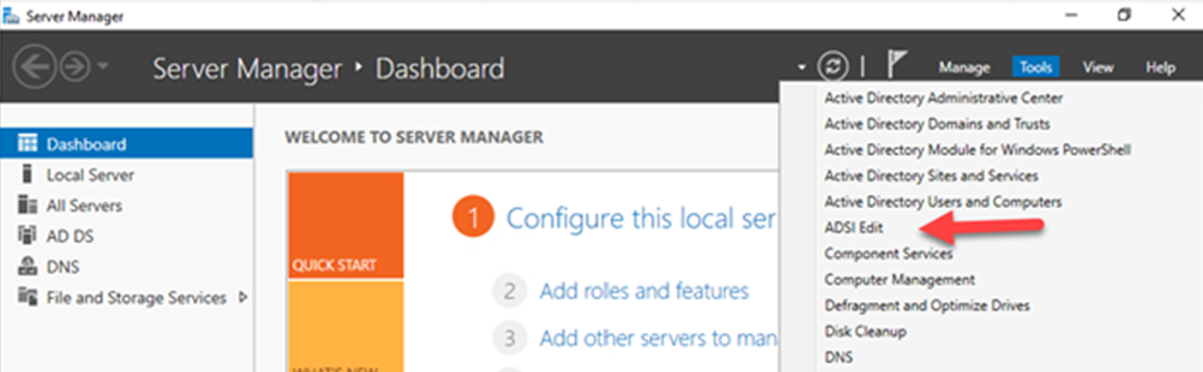
Task: Open Disk Cleanup
Action: (865, 331)
